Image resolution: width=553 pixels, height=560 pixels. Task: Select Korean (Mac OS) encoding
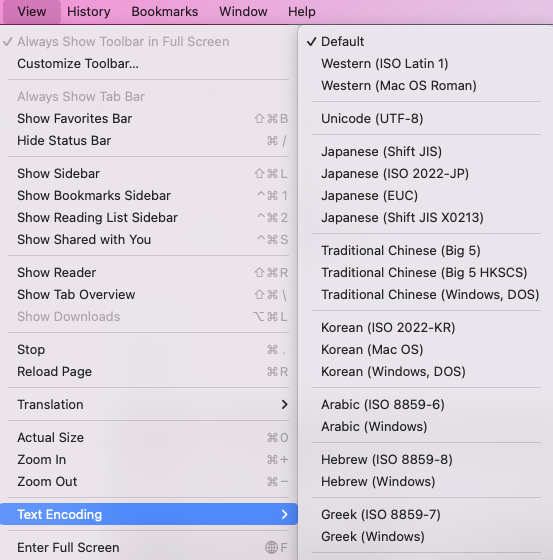425,350
